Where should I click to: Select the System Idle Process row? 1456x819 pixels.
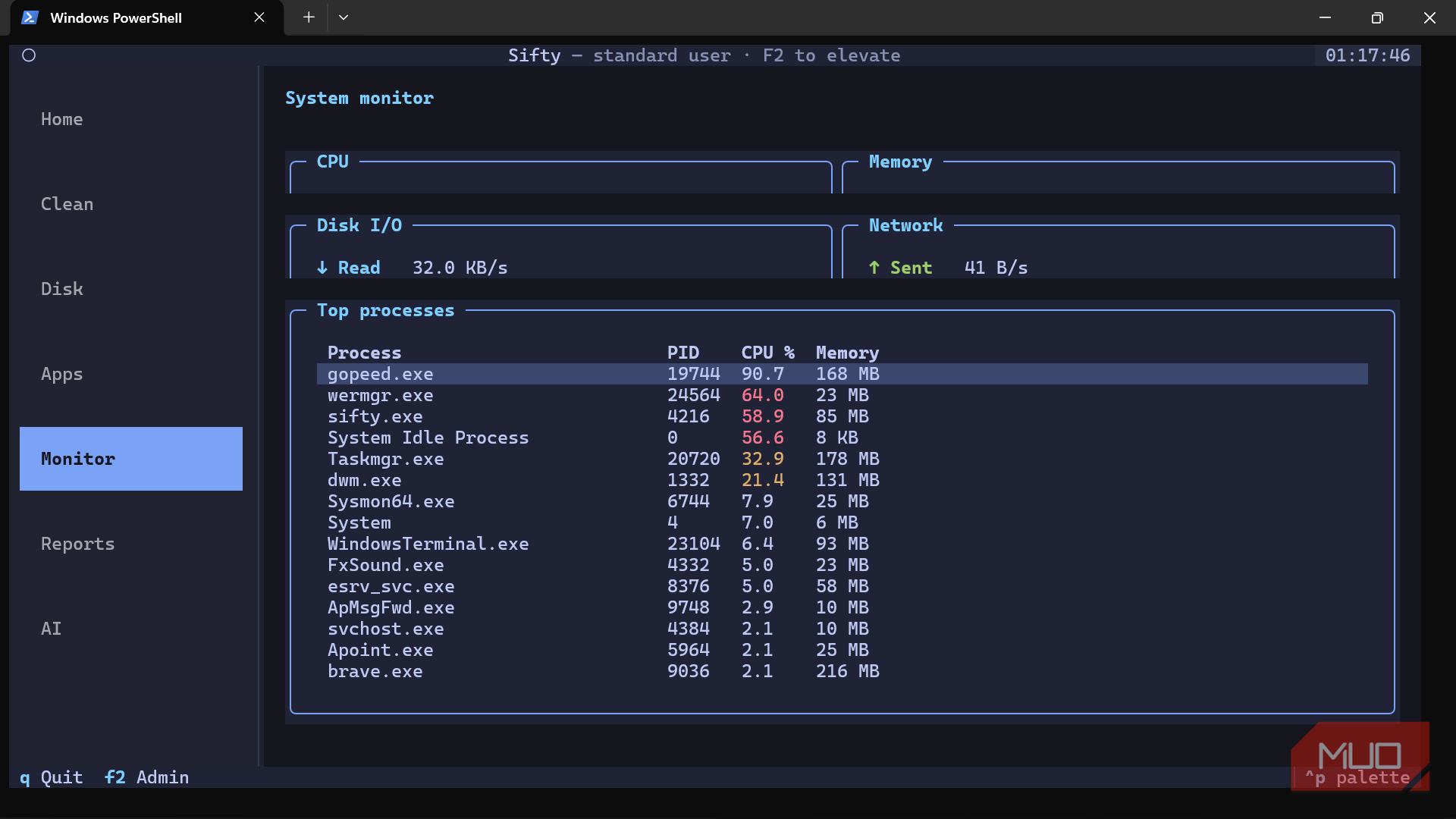point(843,438)
